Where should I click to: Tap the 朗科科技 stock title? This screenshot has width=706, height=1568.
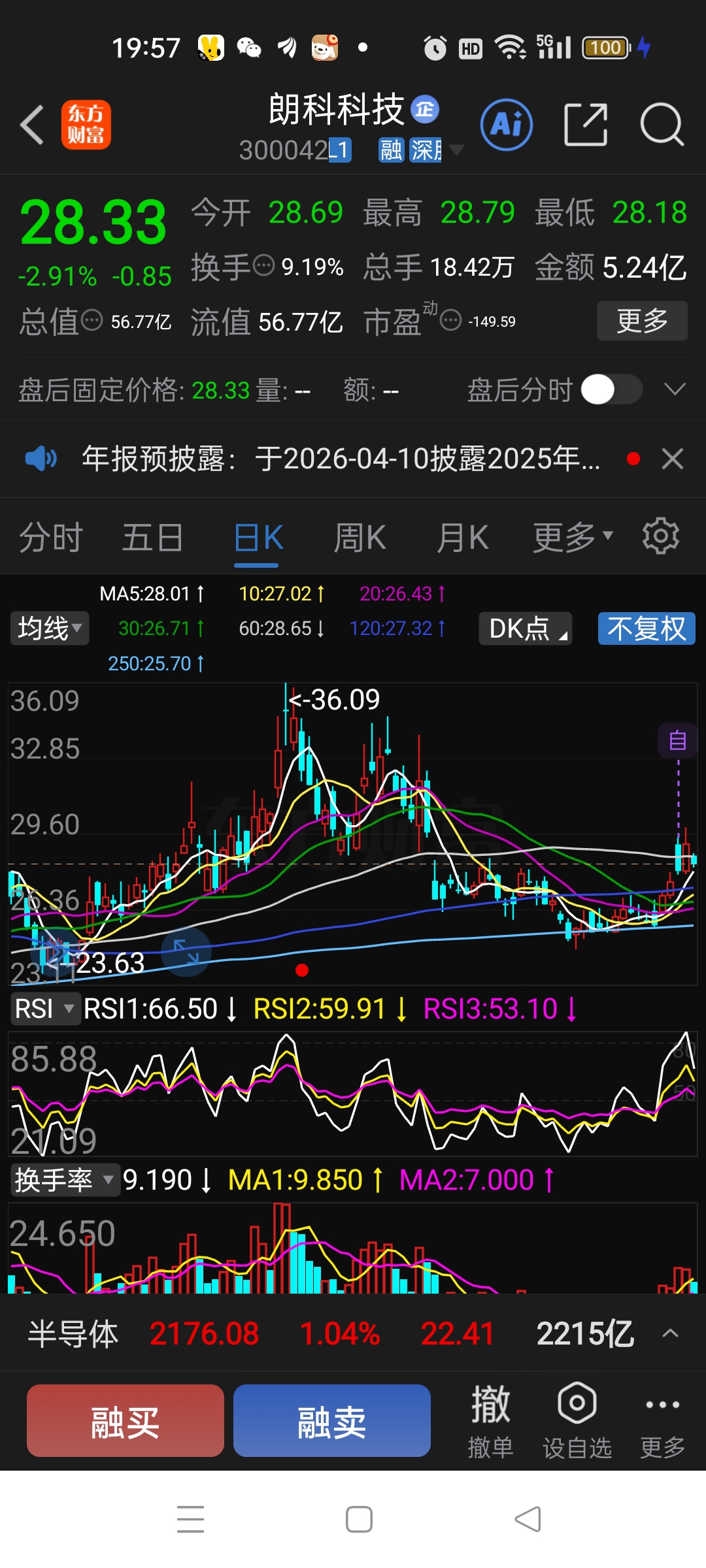point(337,109)
